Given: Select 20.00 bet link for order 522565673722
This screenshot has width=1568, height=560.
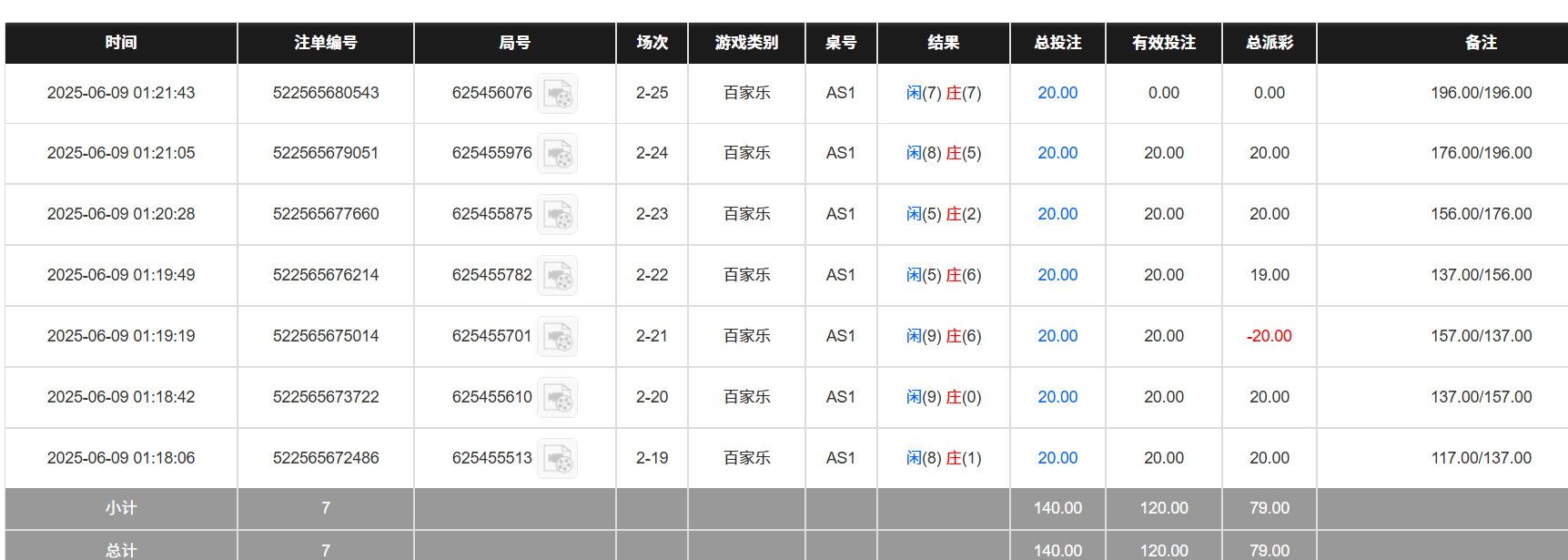Looking at the screenshot, I should click(x=1057, y=397).
